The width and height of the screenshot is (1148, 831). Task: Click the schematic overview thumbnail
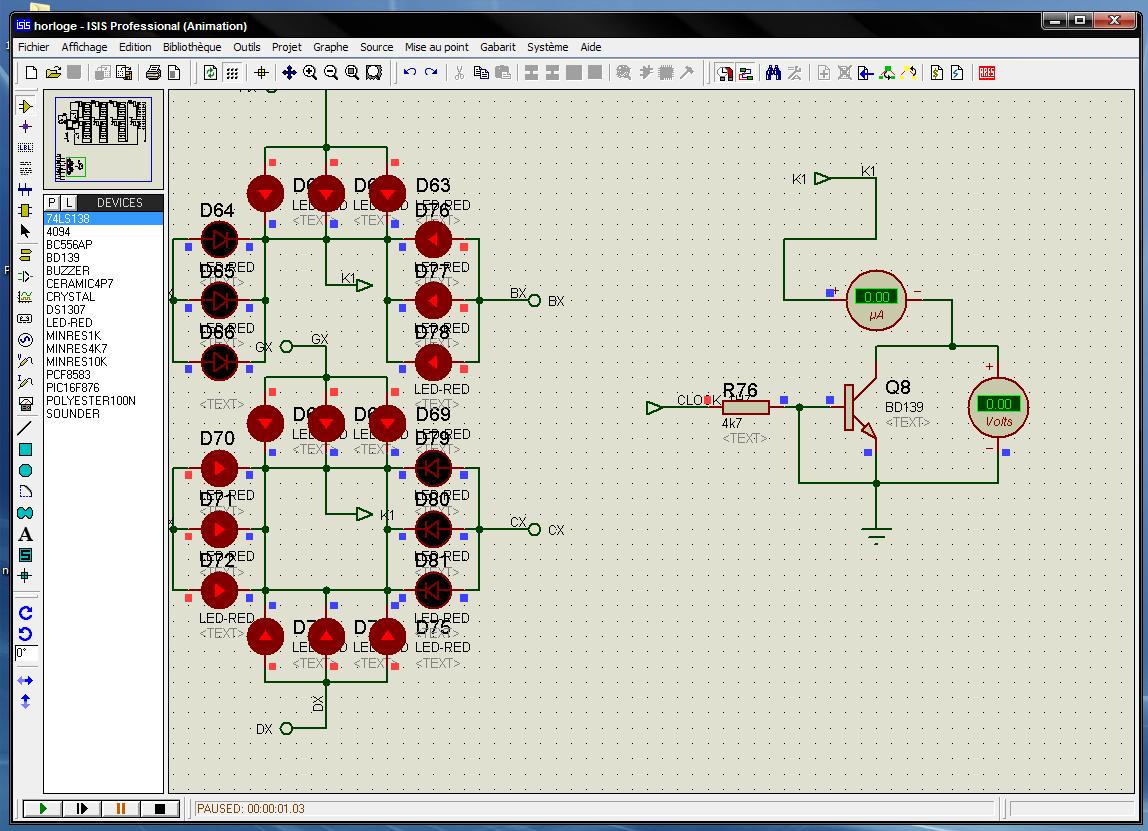(x=103, y=139)
